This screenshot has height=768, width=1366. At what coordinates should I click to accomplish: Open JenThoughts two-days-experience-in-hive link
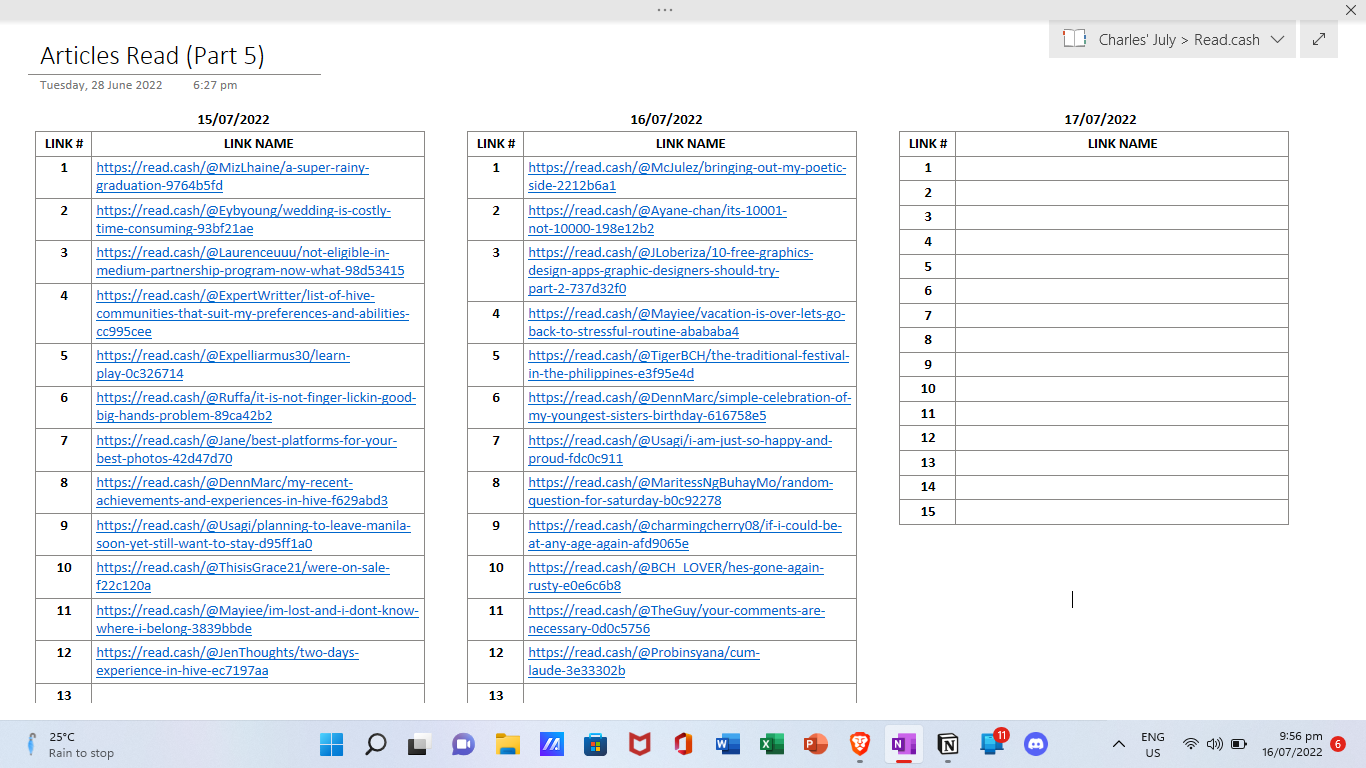(227, 661)
